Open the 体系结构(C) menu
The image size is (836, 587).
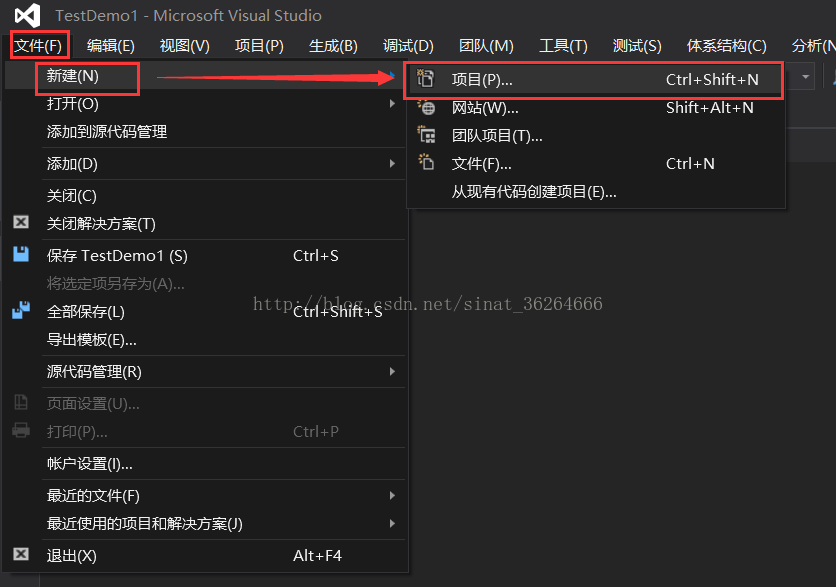point(727,46)
